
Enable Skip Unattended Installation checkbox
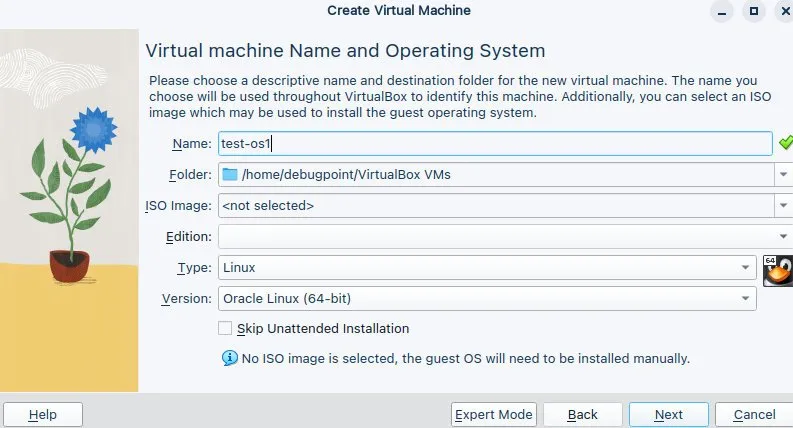tap(225, 328)
